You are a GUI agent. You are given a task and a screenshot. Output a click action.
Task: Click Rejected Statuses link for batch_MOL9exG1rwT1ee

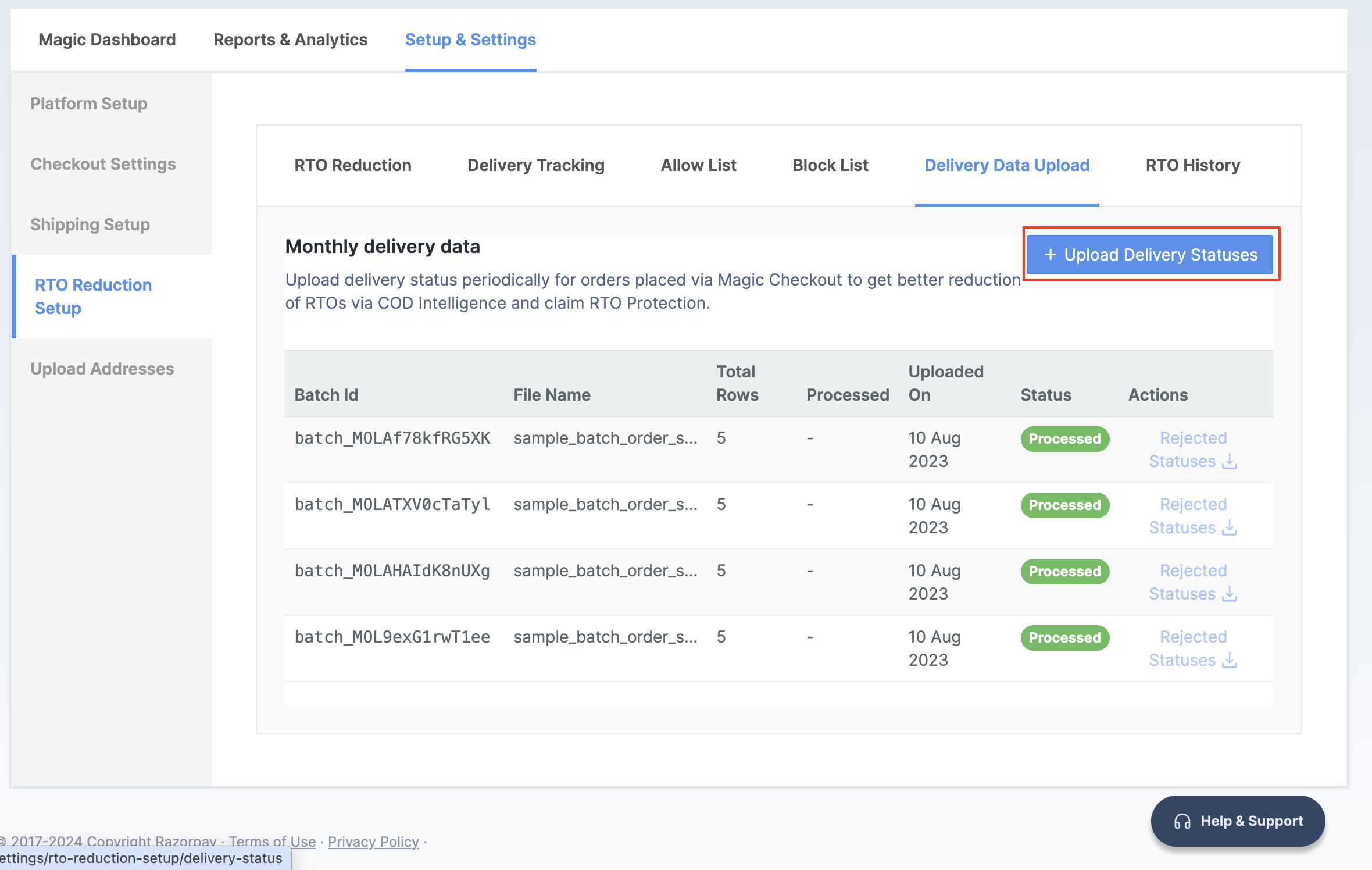(1193, 648)
